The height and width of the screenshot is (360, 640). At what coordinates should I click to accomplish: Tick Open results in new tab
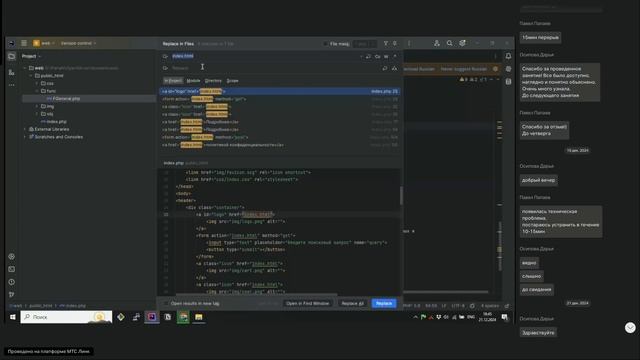(166, 304)
